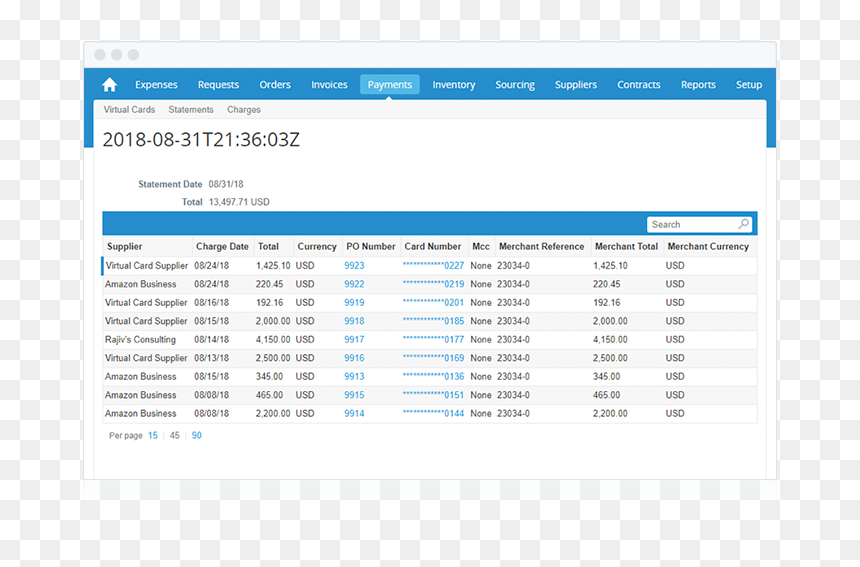
Task: Open PO number 9923
Action: 354,265
